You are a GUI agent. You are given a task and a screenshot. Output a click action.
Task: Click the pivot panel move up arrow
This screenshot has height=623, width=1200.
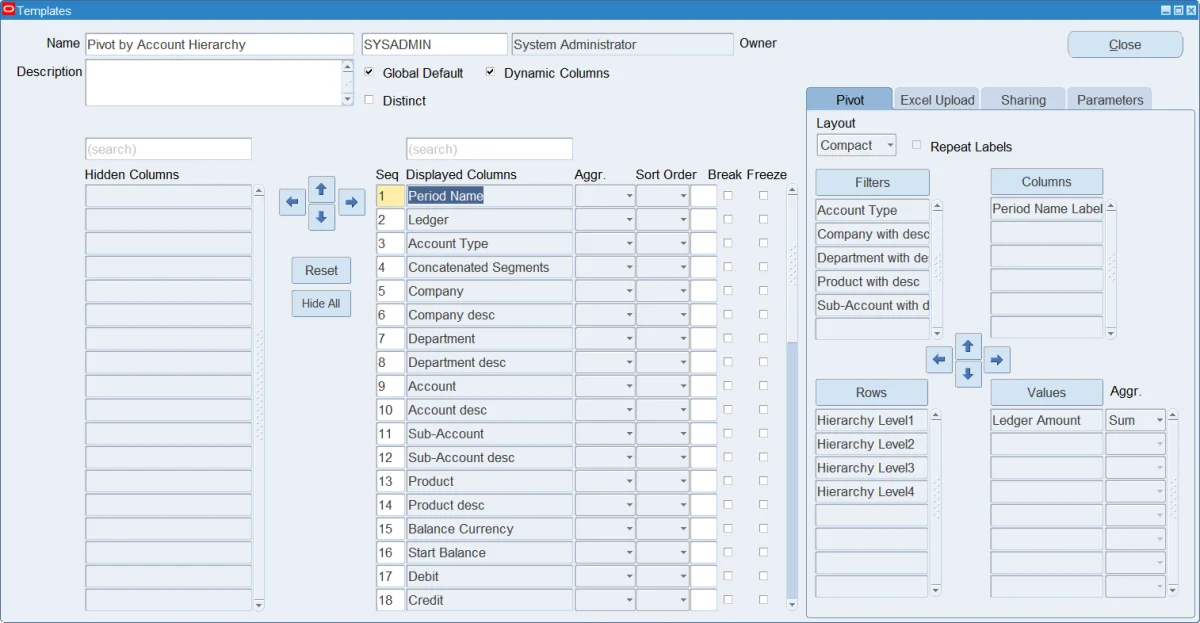coord(968,346)
